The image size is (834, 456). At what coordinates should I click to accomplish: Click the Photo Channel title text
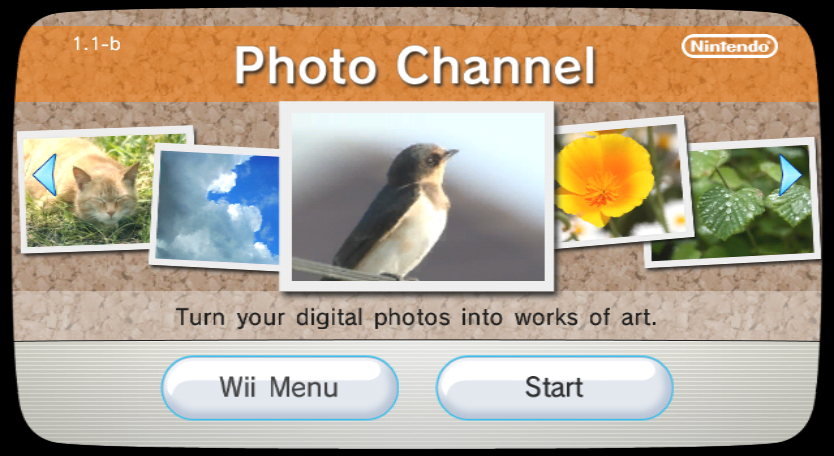[x=415, y=67]
